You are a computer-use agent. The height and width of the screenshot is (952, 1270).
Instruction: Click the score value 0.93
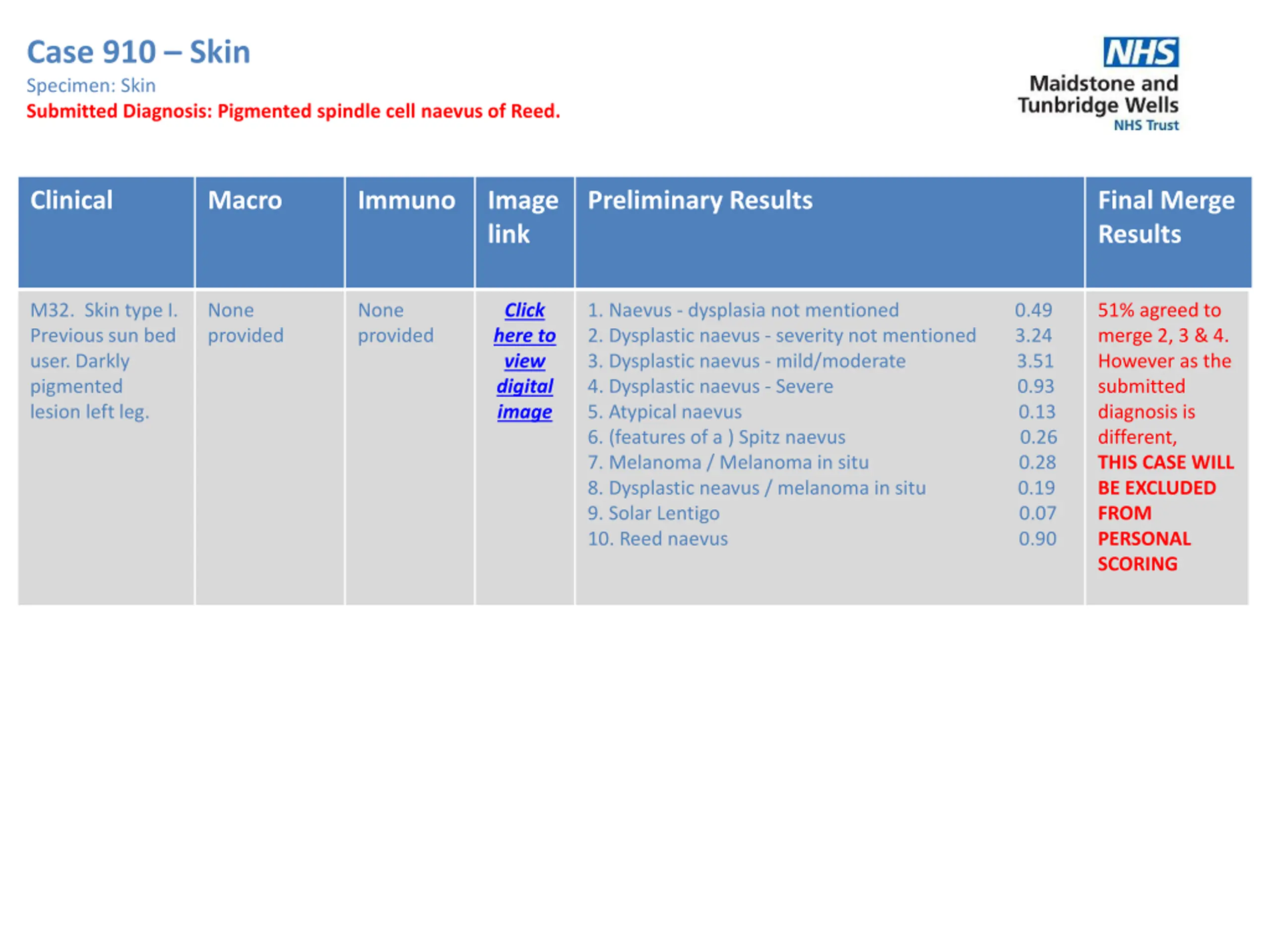(x=1035, y=386)
